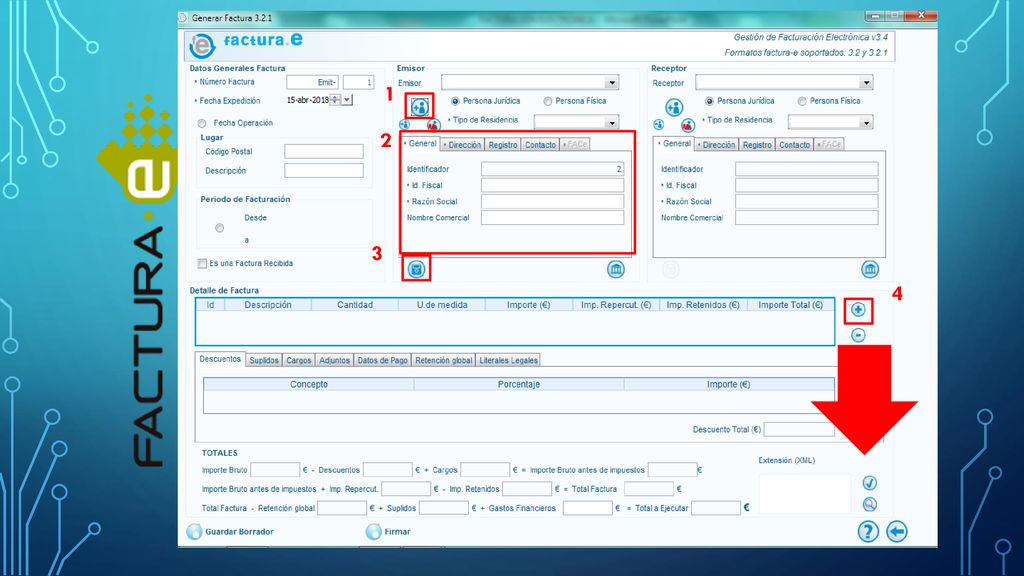Click the Emisor Nombre Comercial field
This screenshot has height=576, width=1024.
pos(552,218)
